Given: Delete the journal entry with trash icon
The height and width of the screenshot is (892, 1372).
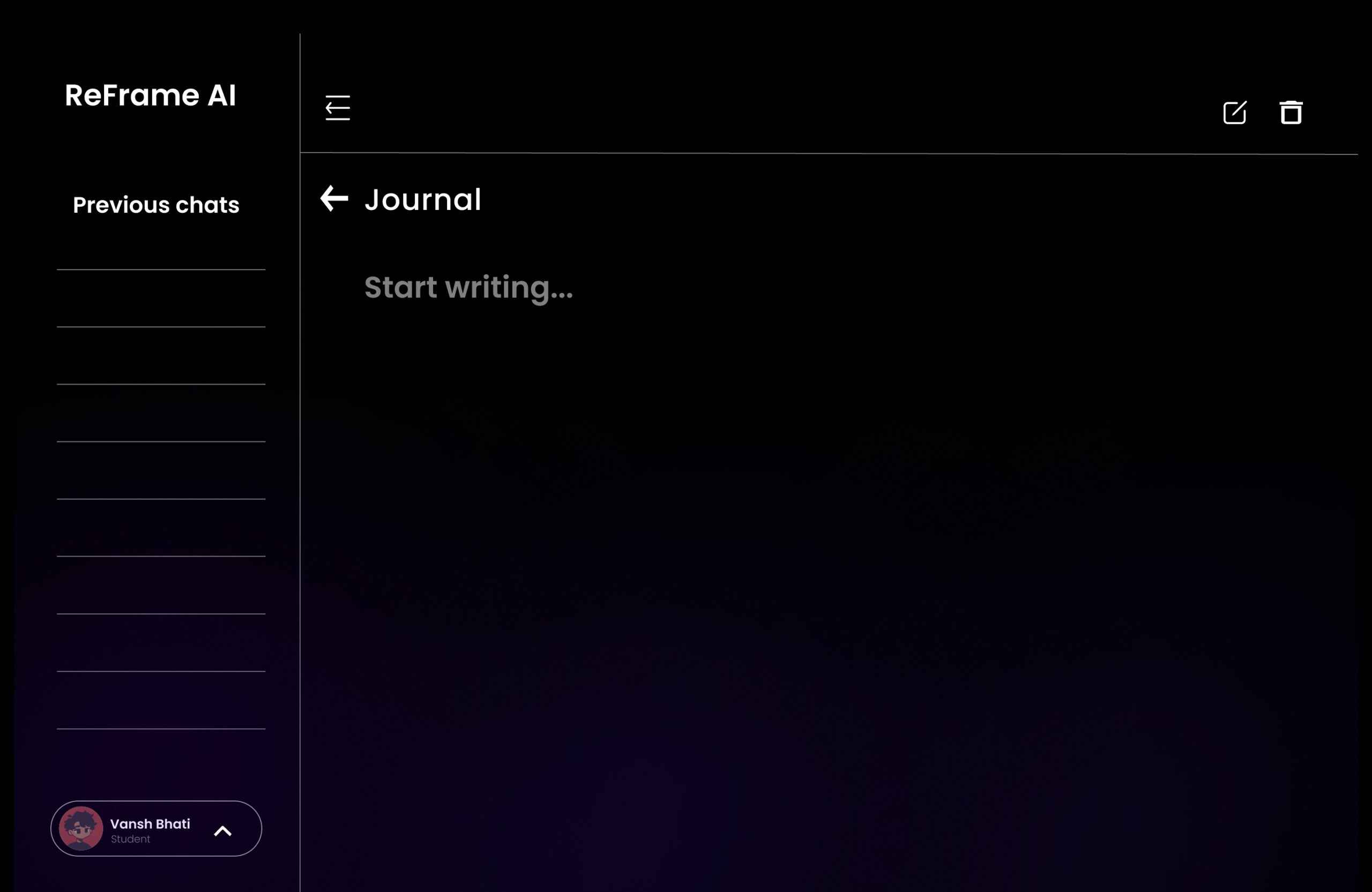Looking at the screenshot, I should click(x=1291, y=113).
